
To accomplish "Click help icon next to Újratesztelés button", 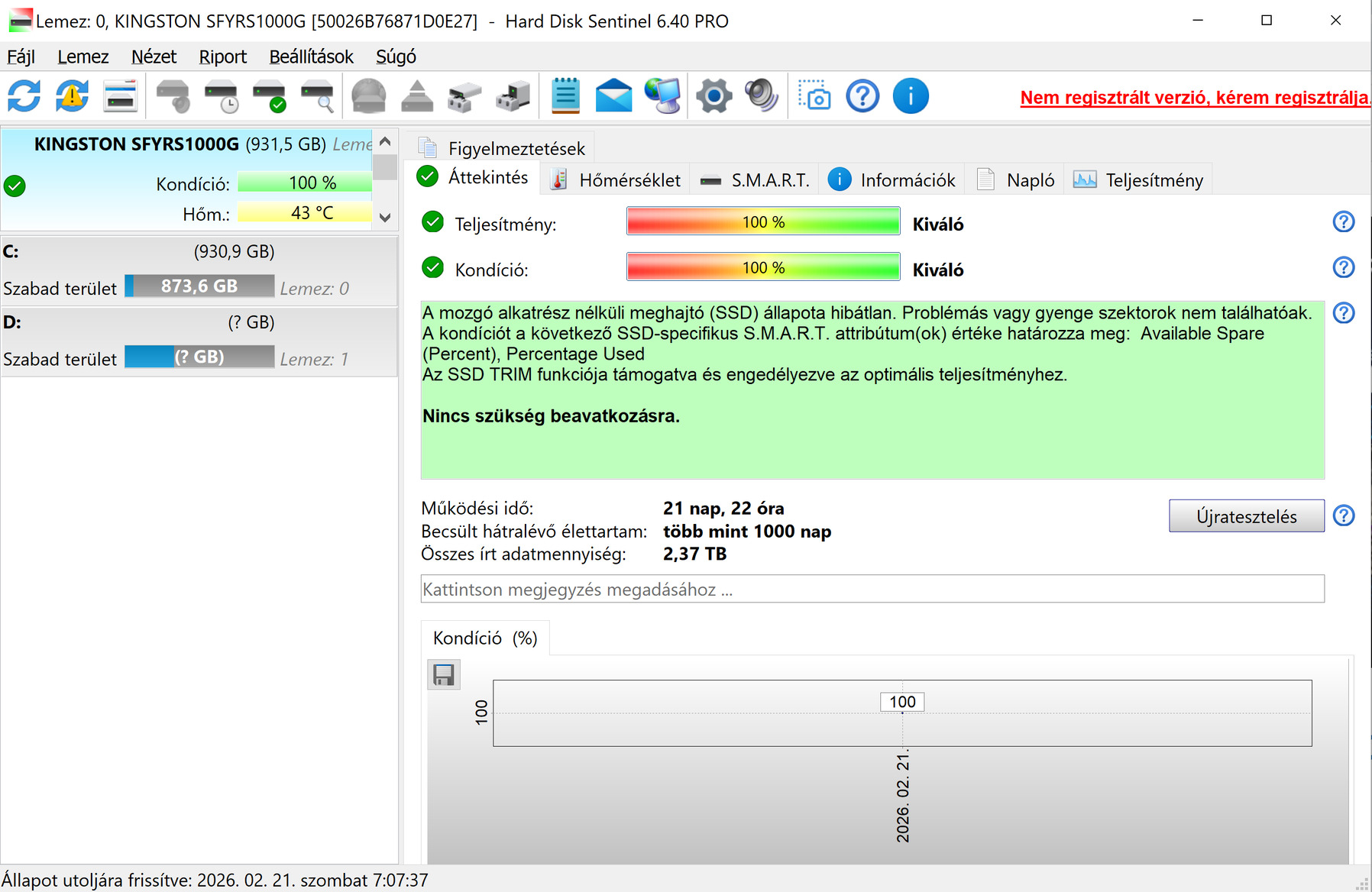I will point(1344,515).
